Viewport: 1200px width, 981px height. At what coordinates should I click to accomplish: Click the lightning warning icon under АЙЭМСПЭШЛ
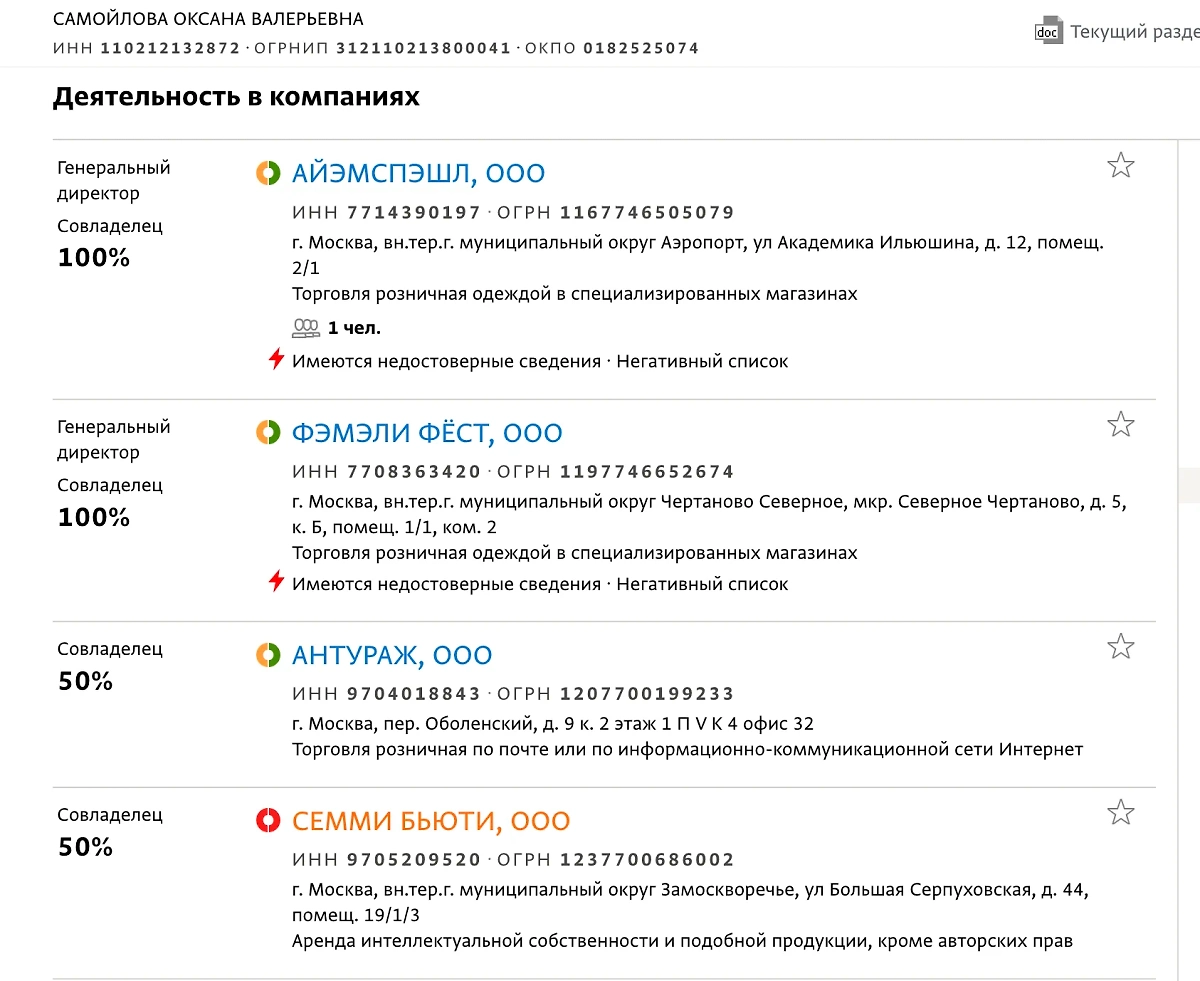[x=276, y=360]
